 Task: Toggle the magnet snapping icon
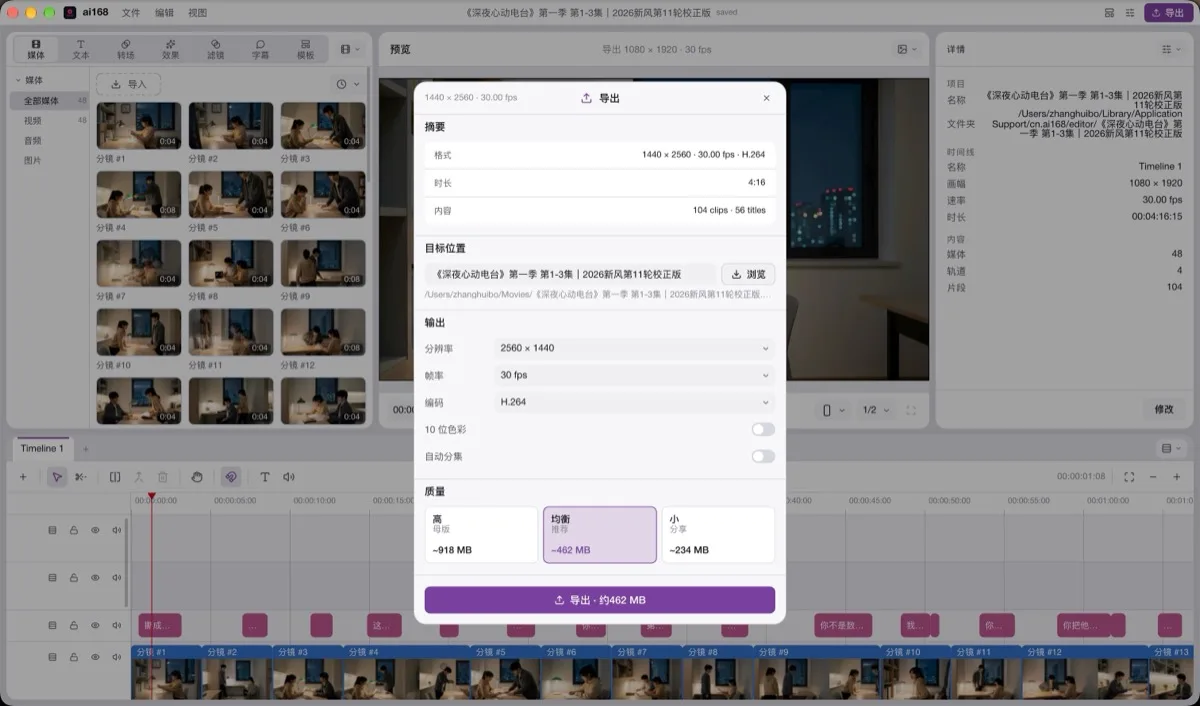point(231,477)
